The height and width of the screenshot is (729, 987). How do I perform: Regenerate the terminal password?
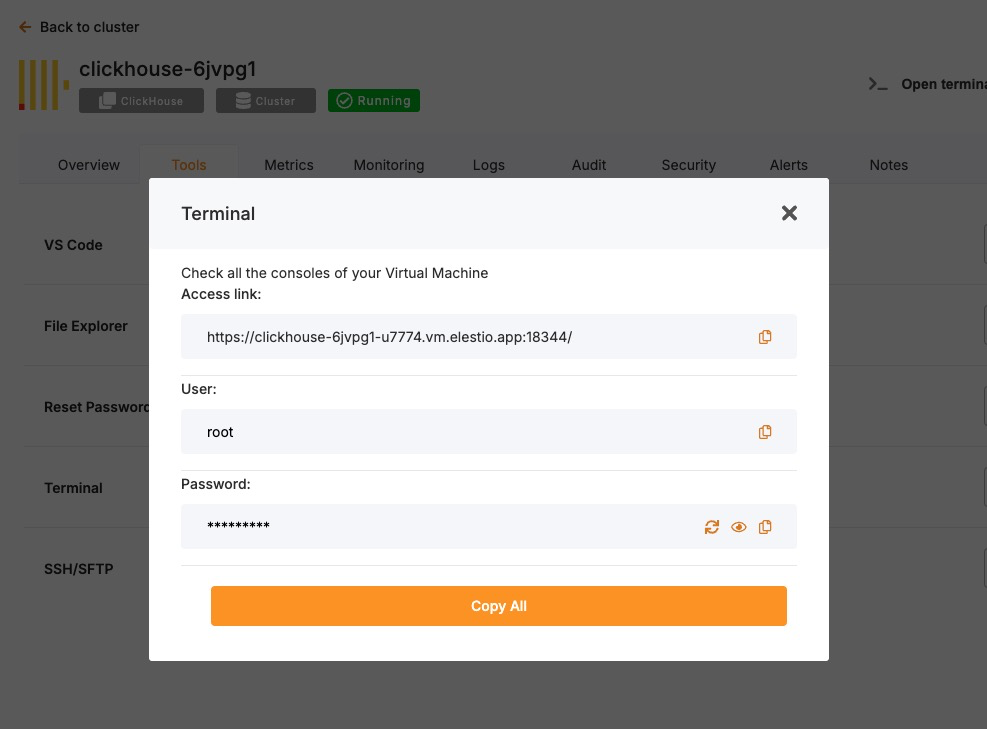712,527
